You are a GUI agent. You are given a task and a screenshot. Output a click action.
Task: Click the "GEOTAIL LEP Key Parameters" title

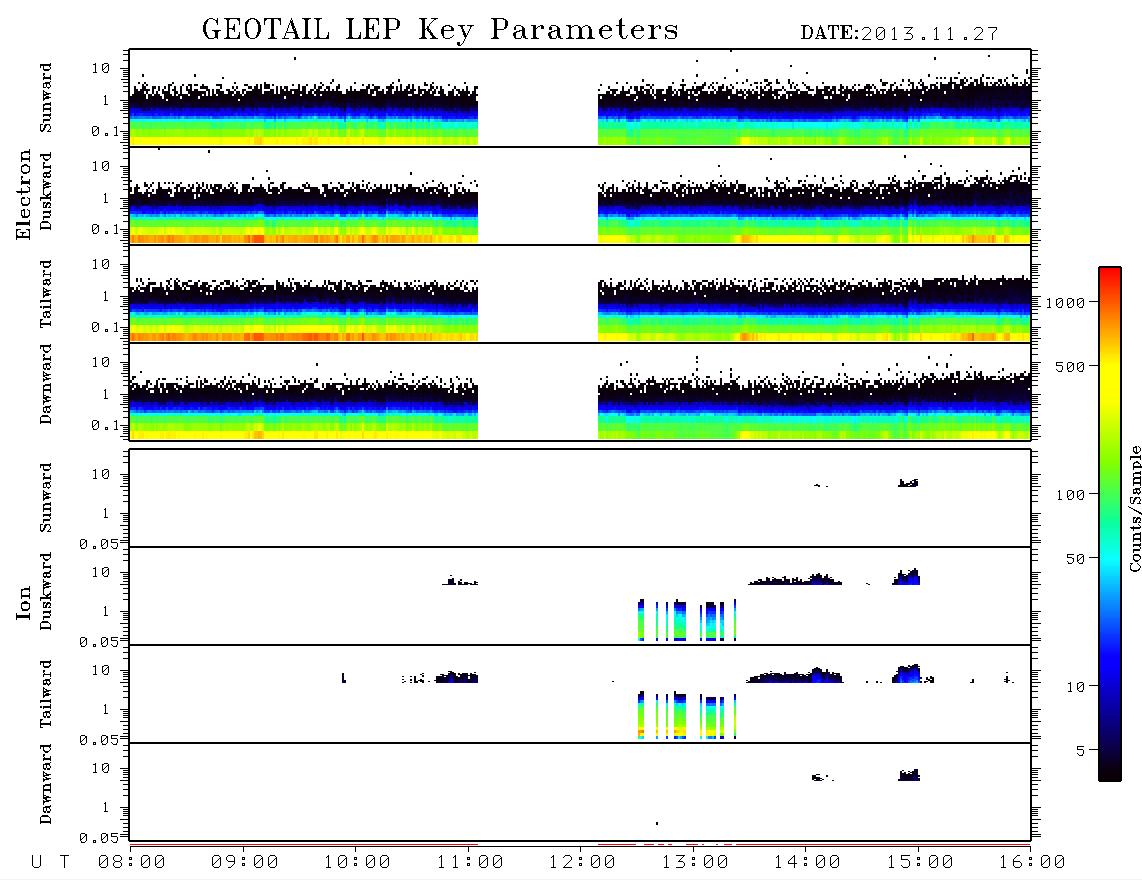(440, 31)
